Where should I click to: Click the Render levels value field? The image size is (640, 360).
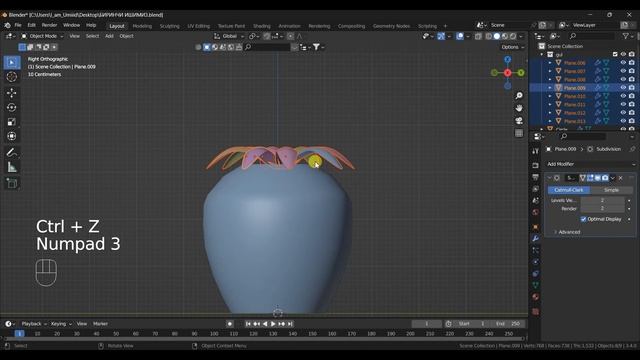click(x=602, y=209)
